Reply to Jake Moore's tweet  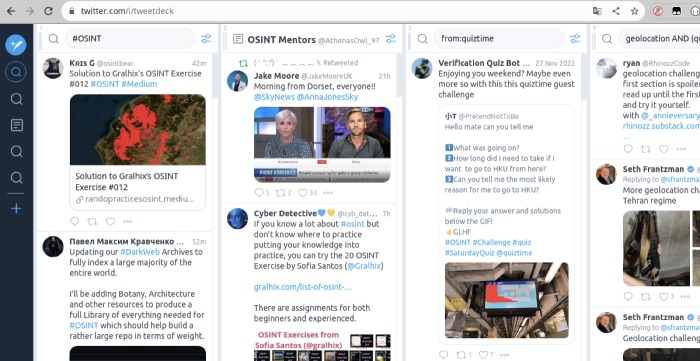(x=259, y=193)
